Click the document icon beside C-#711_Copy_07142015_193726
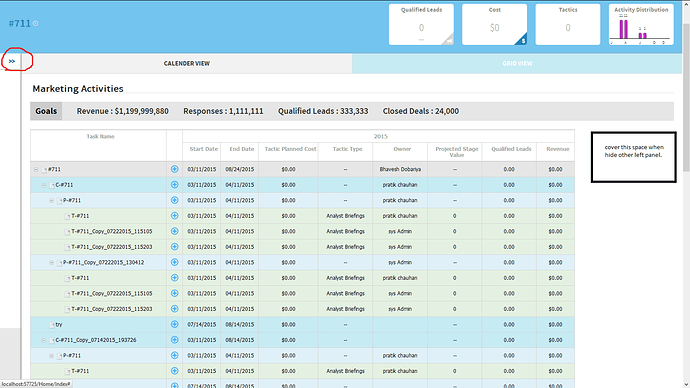 [x=51, y=340]
